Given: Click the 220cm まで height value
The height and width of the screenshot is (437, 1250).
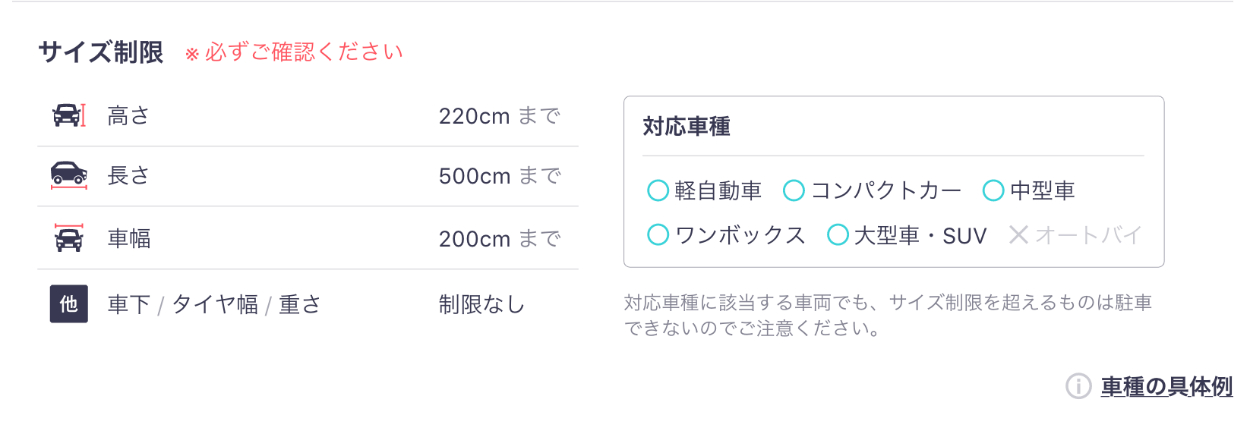Looking at the screenshot, I should 499,116.
